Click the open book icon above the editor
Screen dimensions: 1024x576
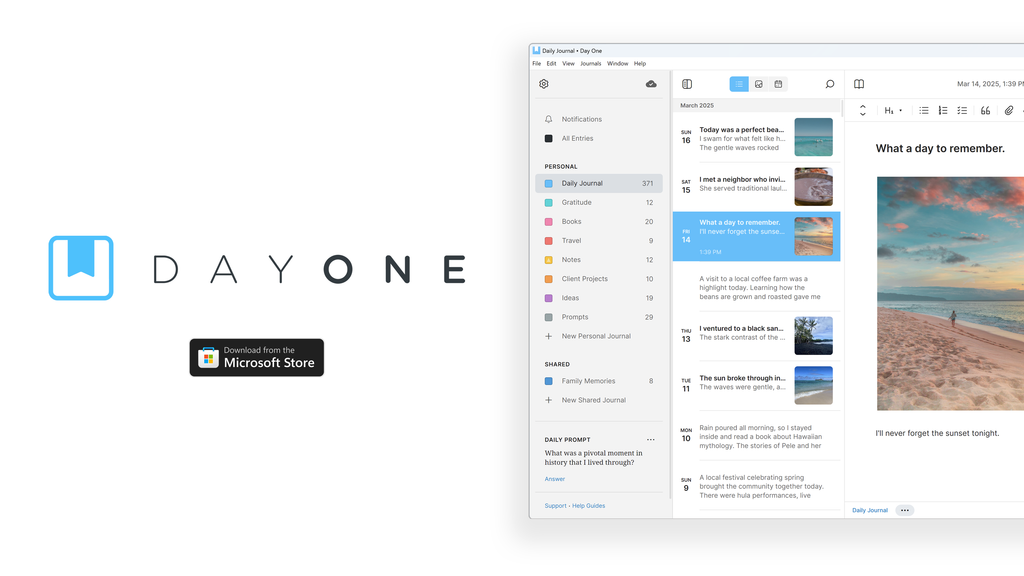tap(858, 84)
